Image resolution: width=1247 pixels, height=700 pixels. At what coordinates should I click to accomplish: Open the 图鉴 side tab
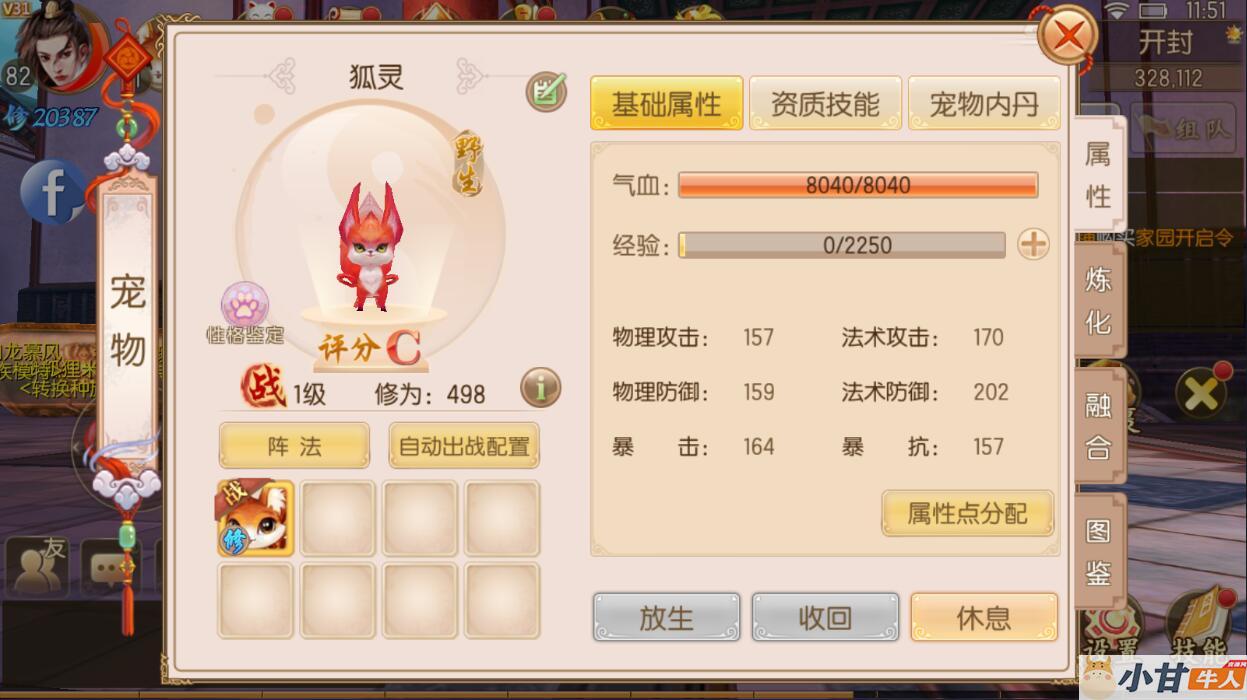coord(1099,551)
